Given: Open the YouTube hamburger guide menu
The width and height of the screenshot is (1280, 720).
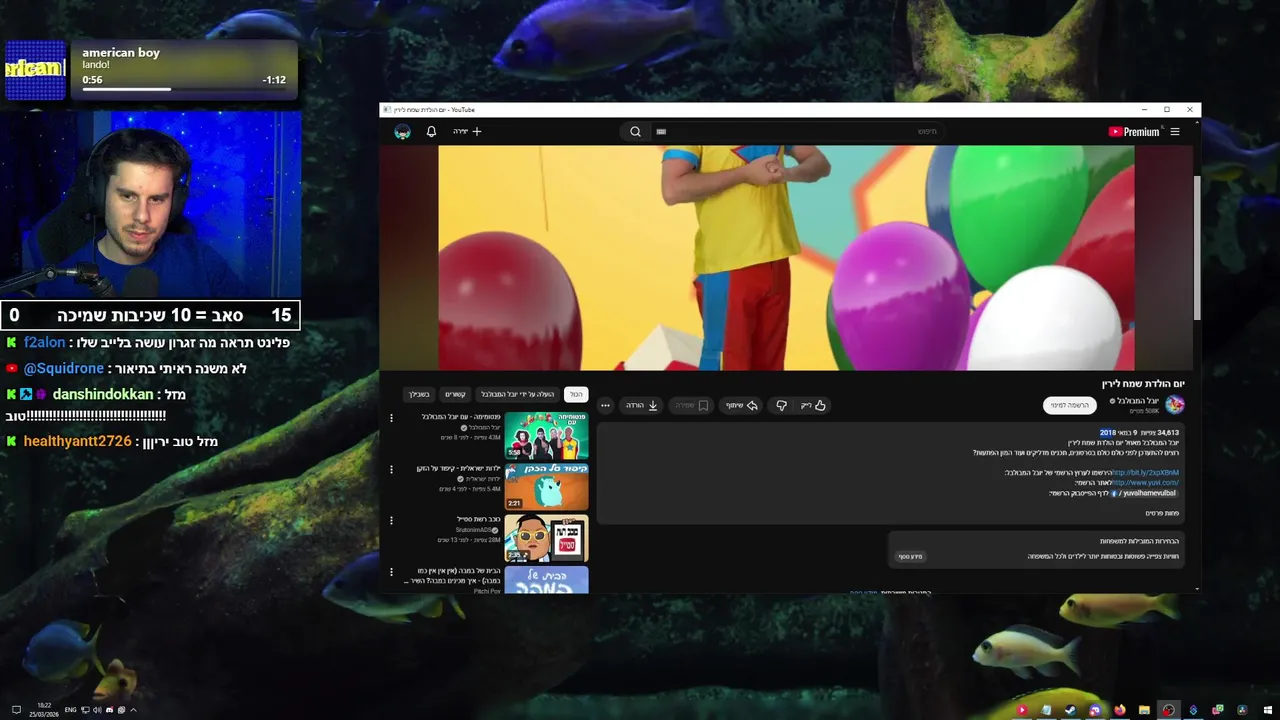Looking at the screenshot, I should tap(1175, 132).
